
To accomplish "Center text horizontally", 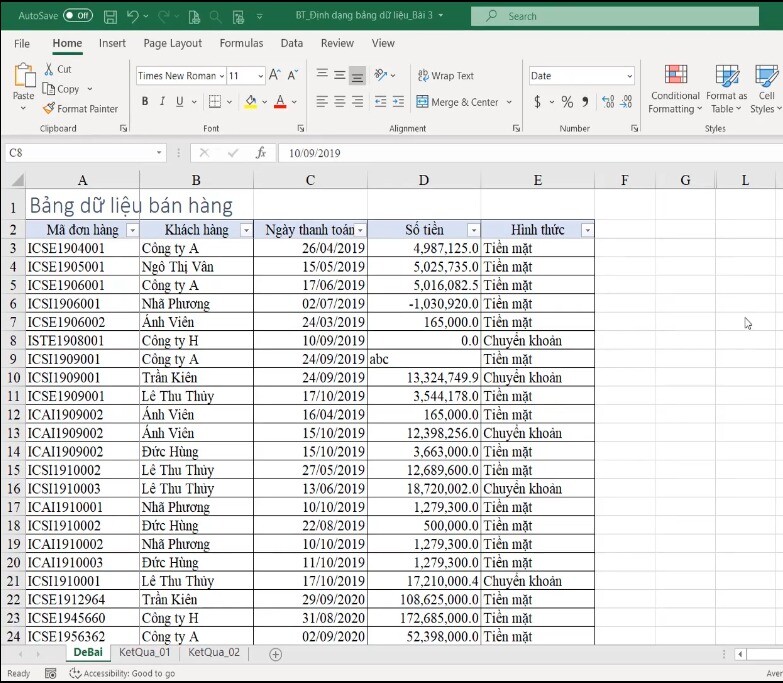I will coord(340,102).
